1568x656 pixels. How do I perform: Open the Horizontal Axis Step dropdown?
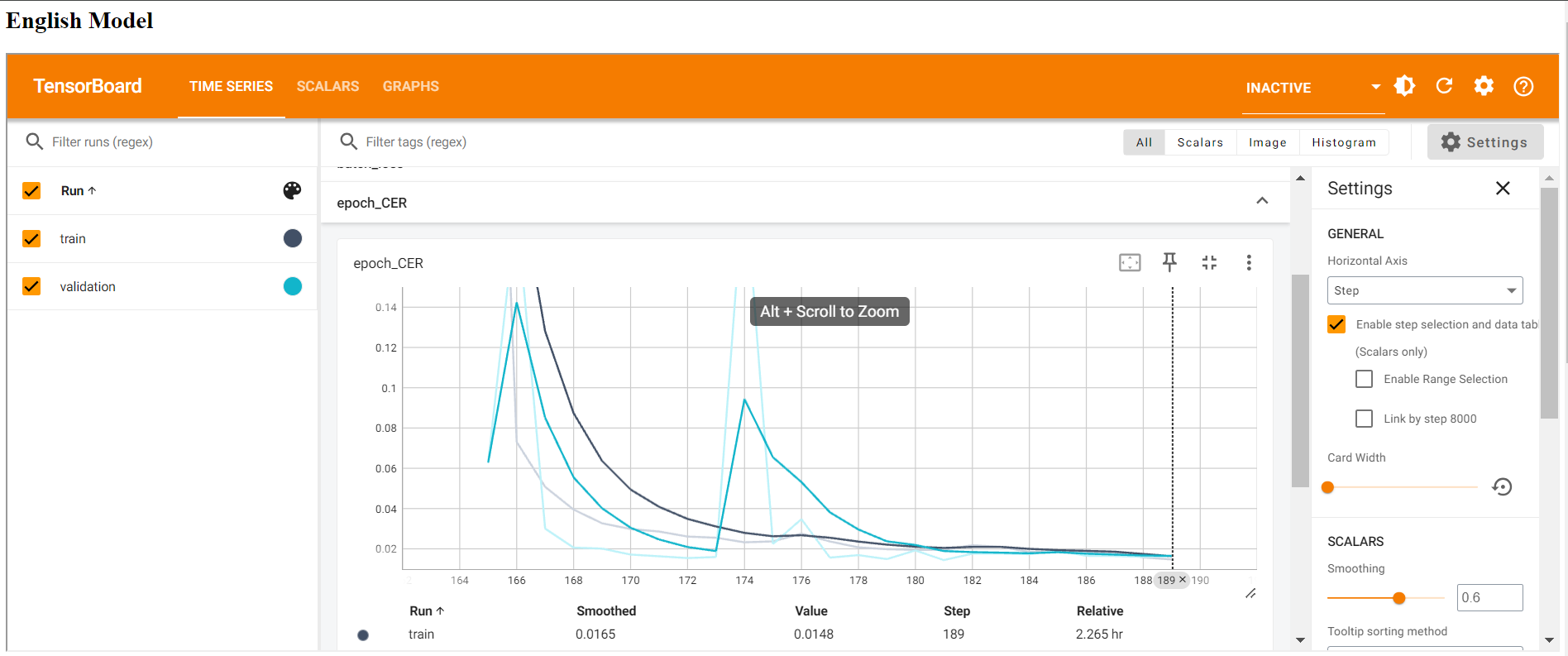tap(1425, 290)
